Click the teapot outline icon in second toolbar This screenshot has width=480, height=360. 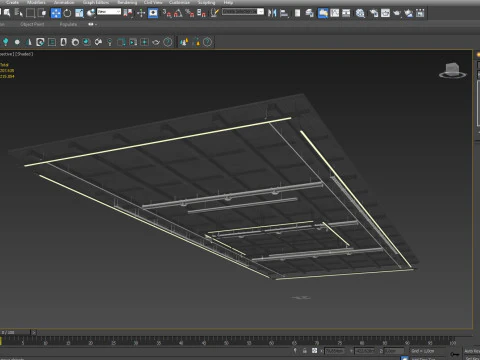[x=156, y=42]
